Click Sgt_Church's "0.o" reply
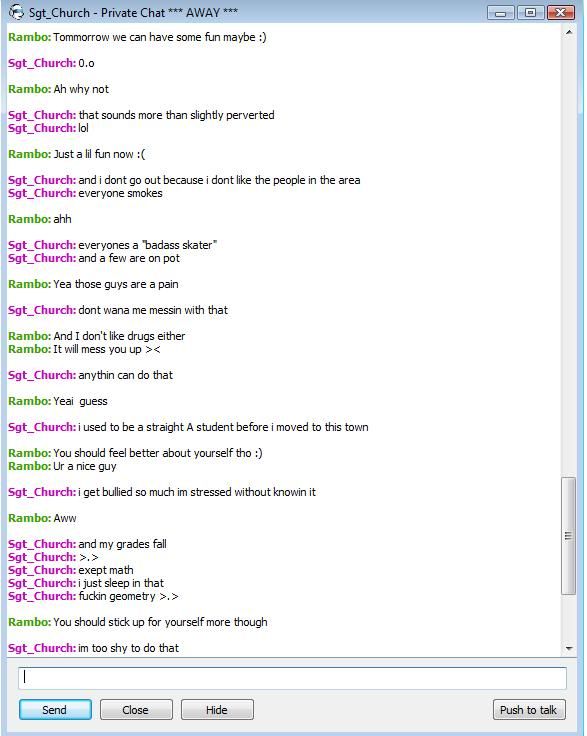This screenshot has width=587, height=736. 51,63
